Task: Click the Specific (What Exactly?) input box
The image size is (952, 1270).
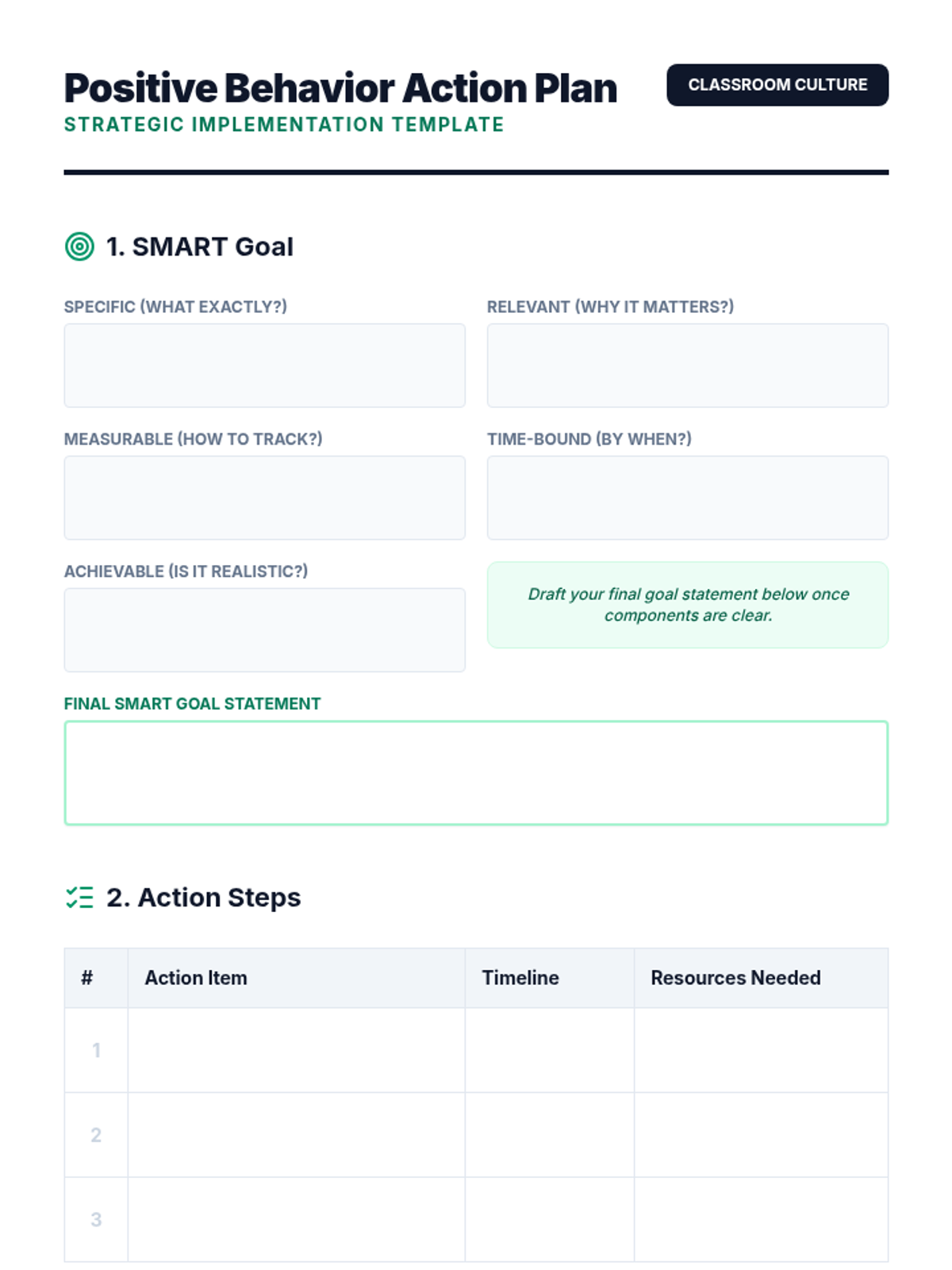Action: (264, 365)
